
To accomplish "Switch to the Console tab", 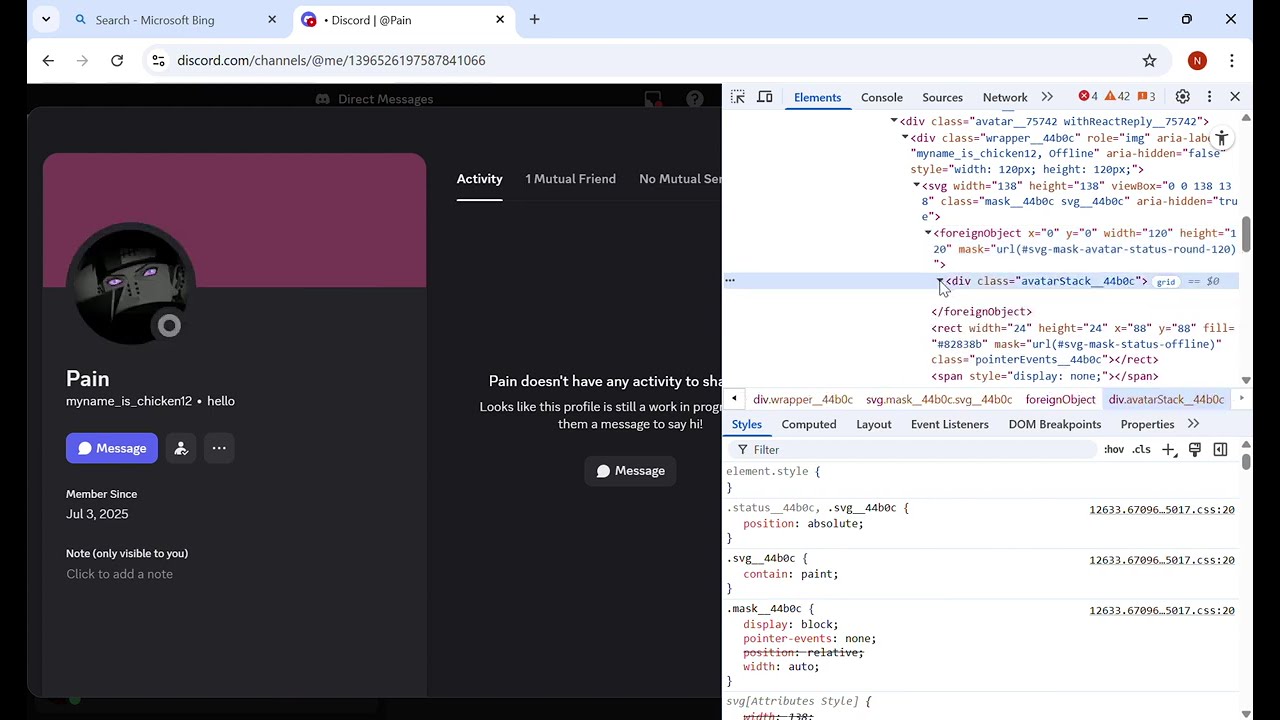I will click(x=882, y=97).
